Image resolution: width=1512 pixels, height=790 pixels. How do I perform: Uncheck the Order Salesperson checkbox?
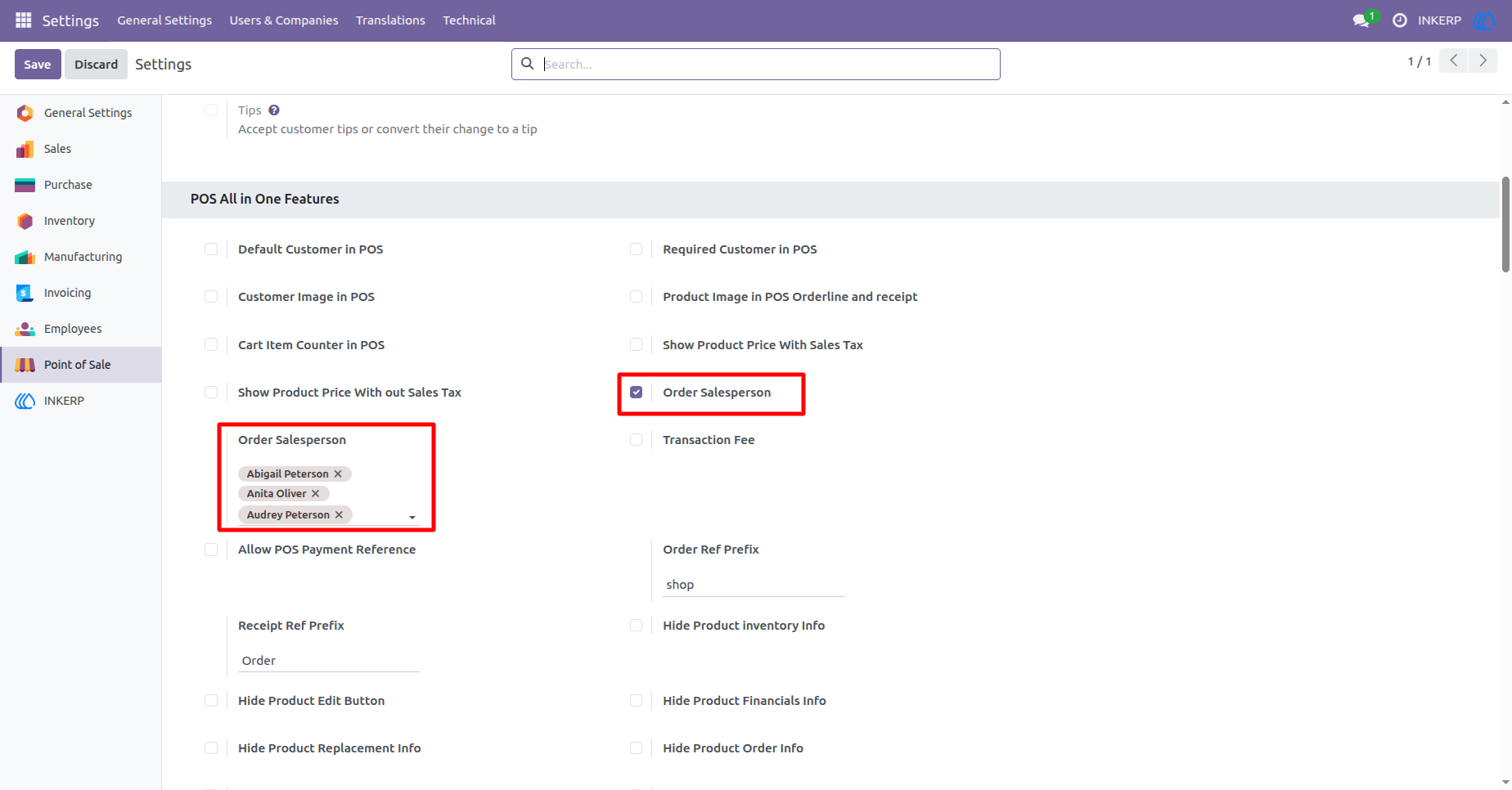[x=636, y=392]
